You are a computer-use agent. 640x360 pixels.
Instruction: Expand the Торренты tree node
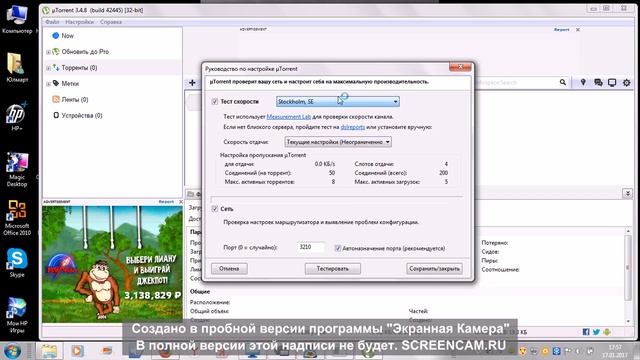click(48, 68)
